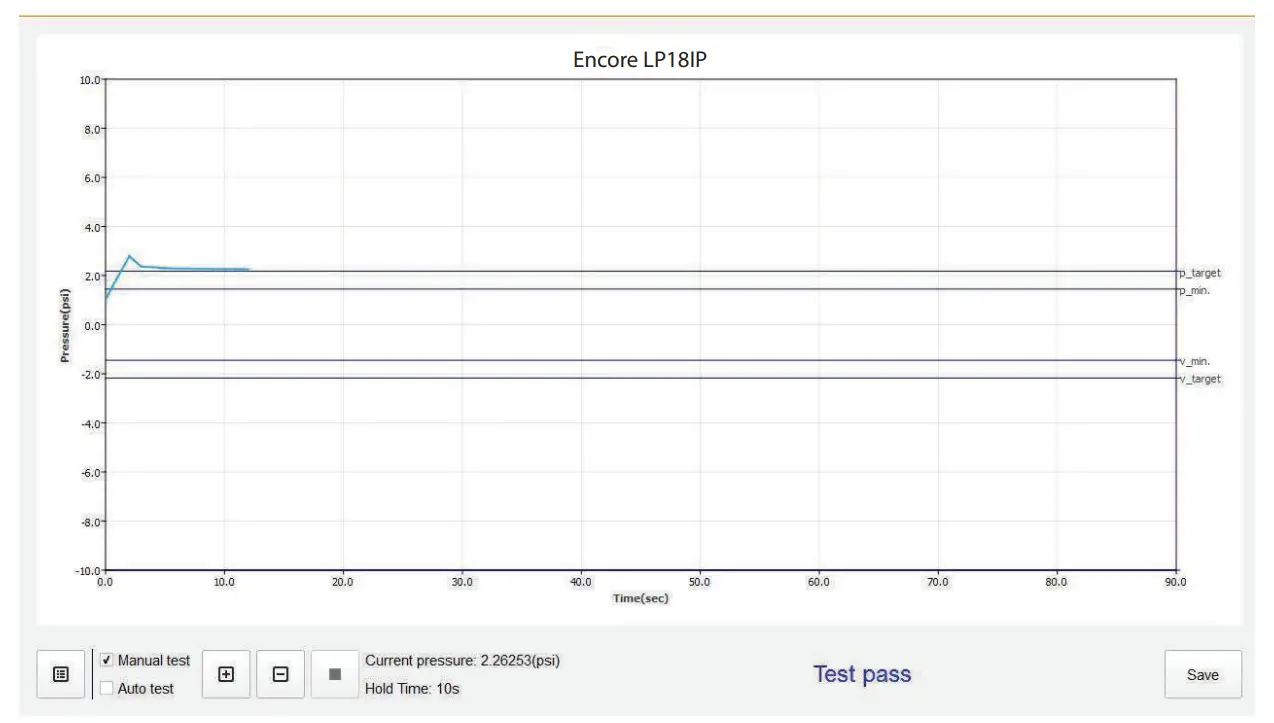This screenshot has height=723, width=1274.
Task: Save the test results
Action: click(1202, 675)
